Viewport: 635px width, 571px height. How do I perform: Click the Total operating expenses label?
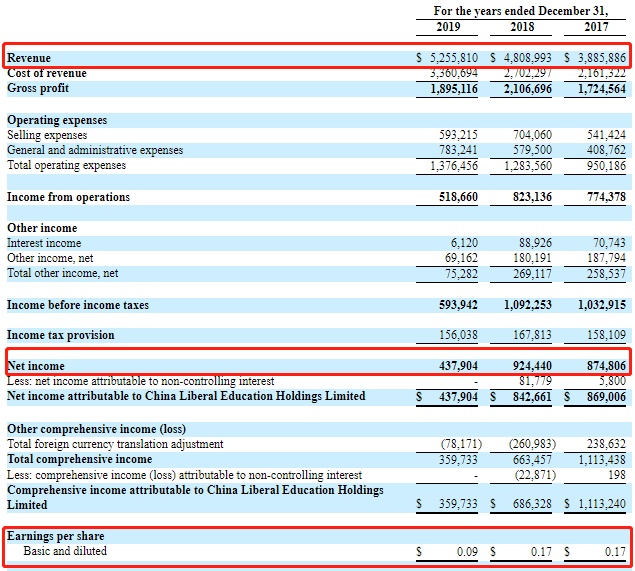point(66,165)
